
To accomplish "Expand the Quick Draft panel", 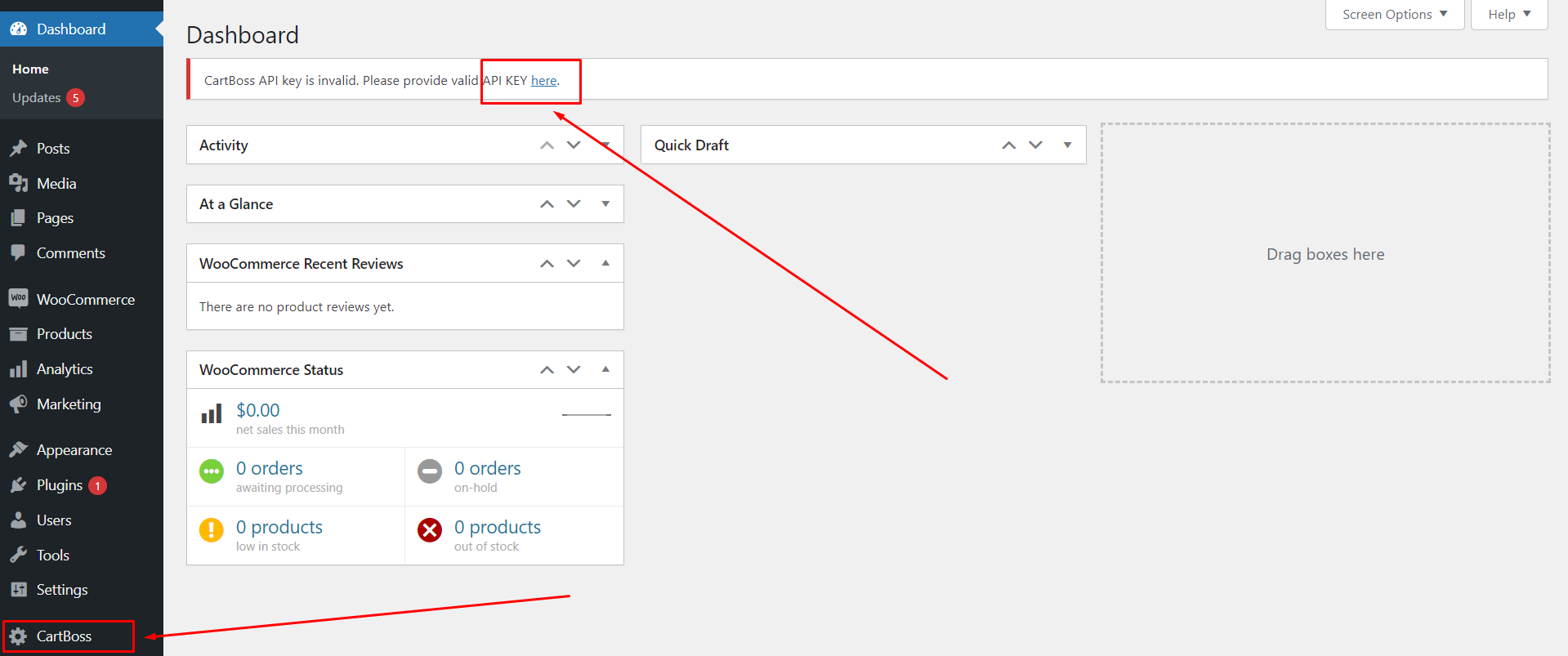I will [x=1067, y=145].
